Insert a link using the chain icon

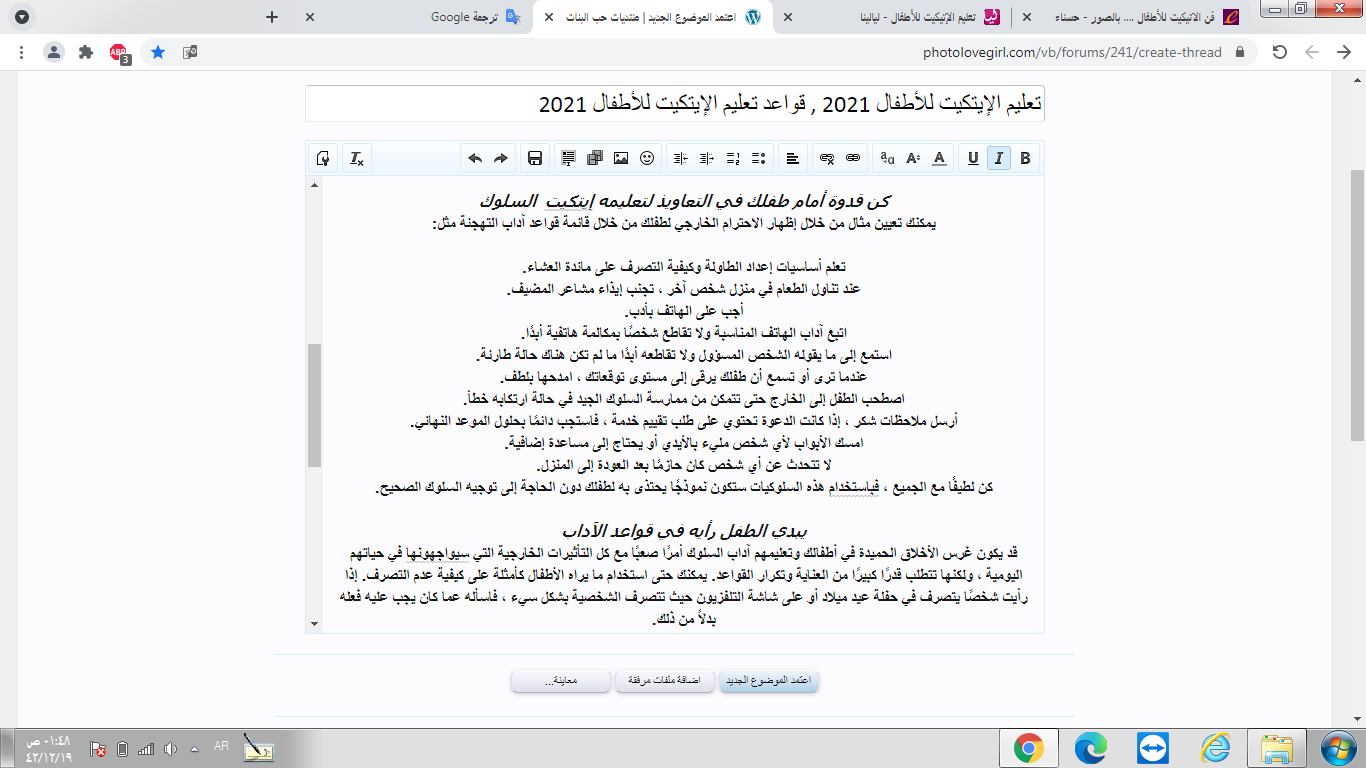(x=853, y=158)
